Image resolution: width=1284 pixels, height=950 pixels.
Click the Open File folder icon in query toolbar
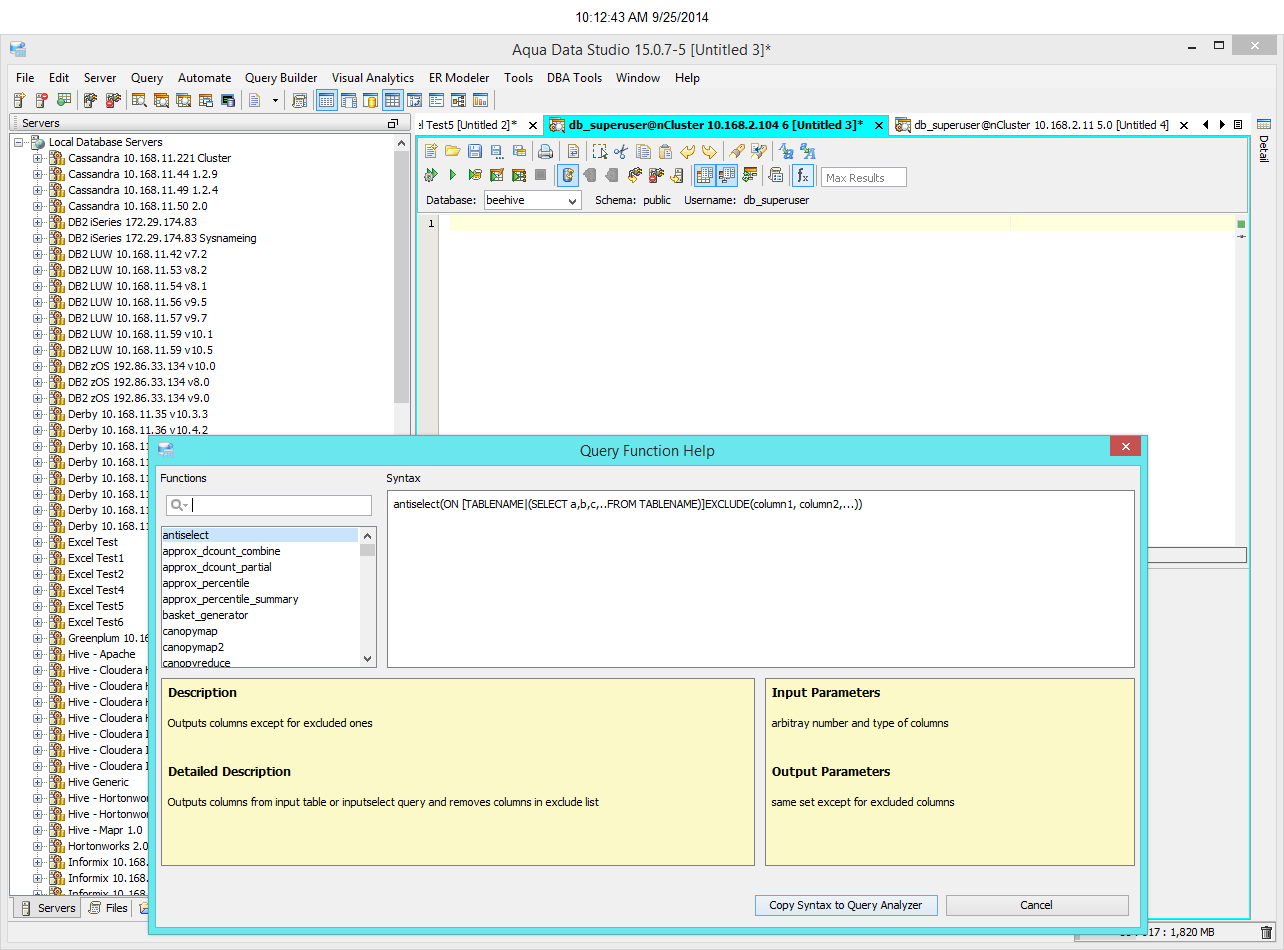point(453,151)
